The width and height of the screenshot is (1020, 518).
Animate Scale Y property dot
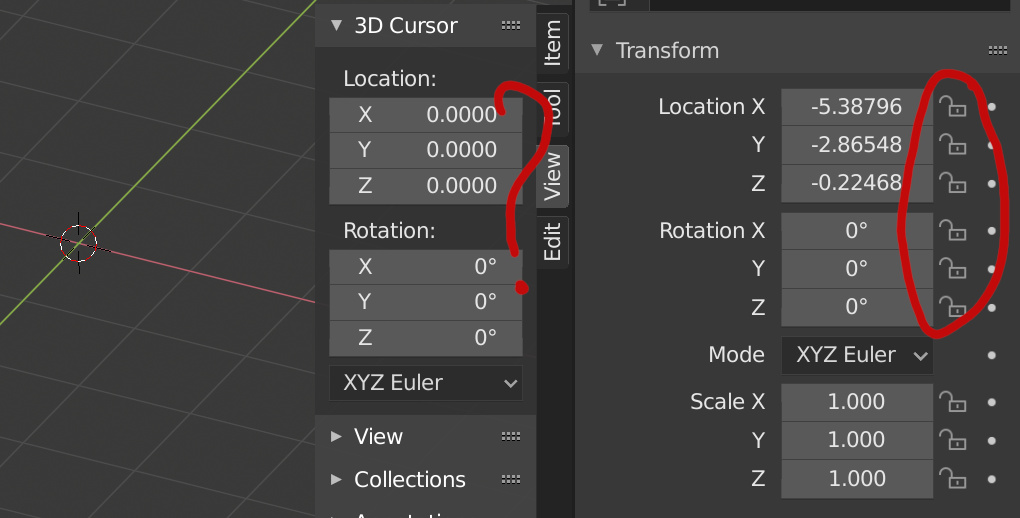991,441
